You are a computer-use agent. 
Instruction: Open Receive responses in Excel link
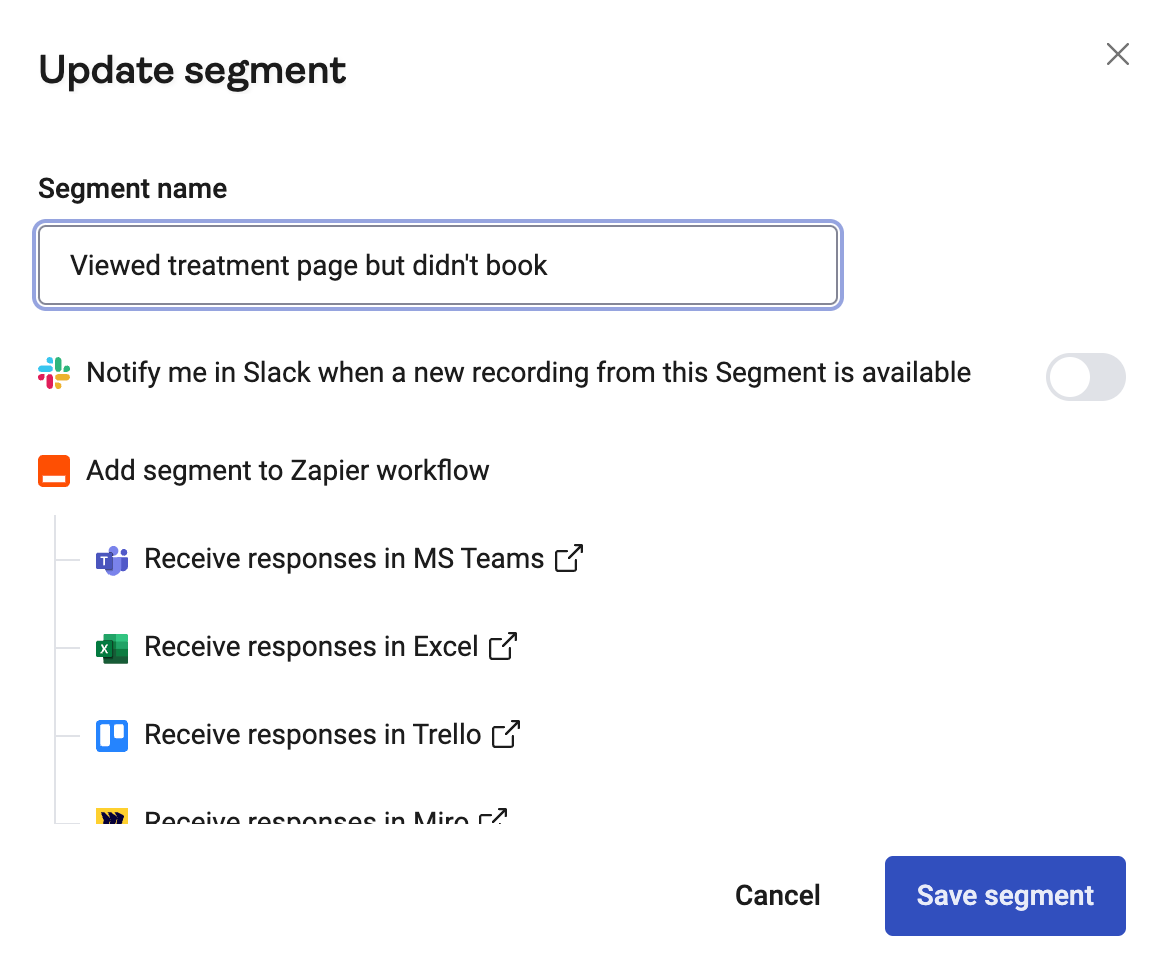tap(311, 647)
